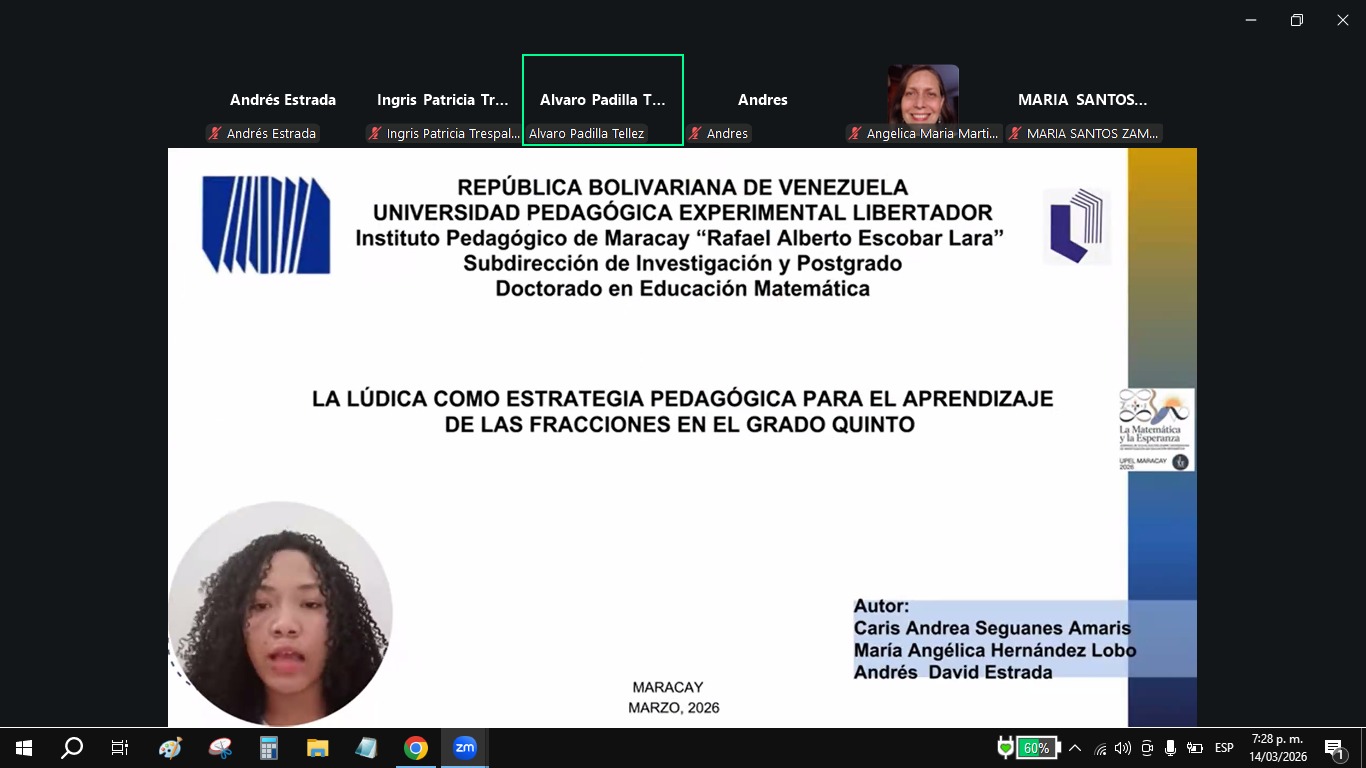The width and height of the screenshot is (1366, 768).
Task: Click the Task View icon
Action: [120, 748]
